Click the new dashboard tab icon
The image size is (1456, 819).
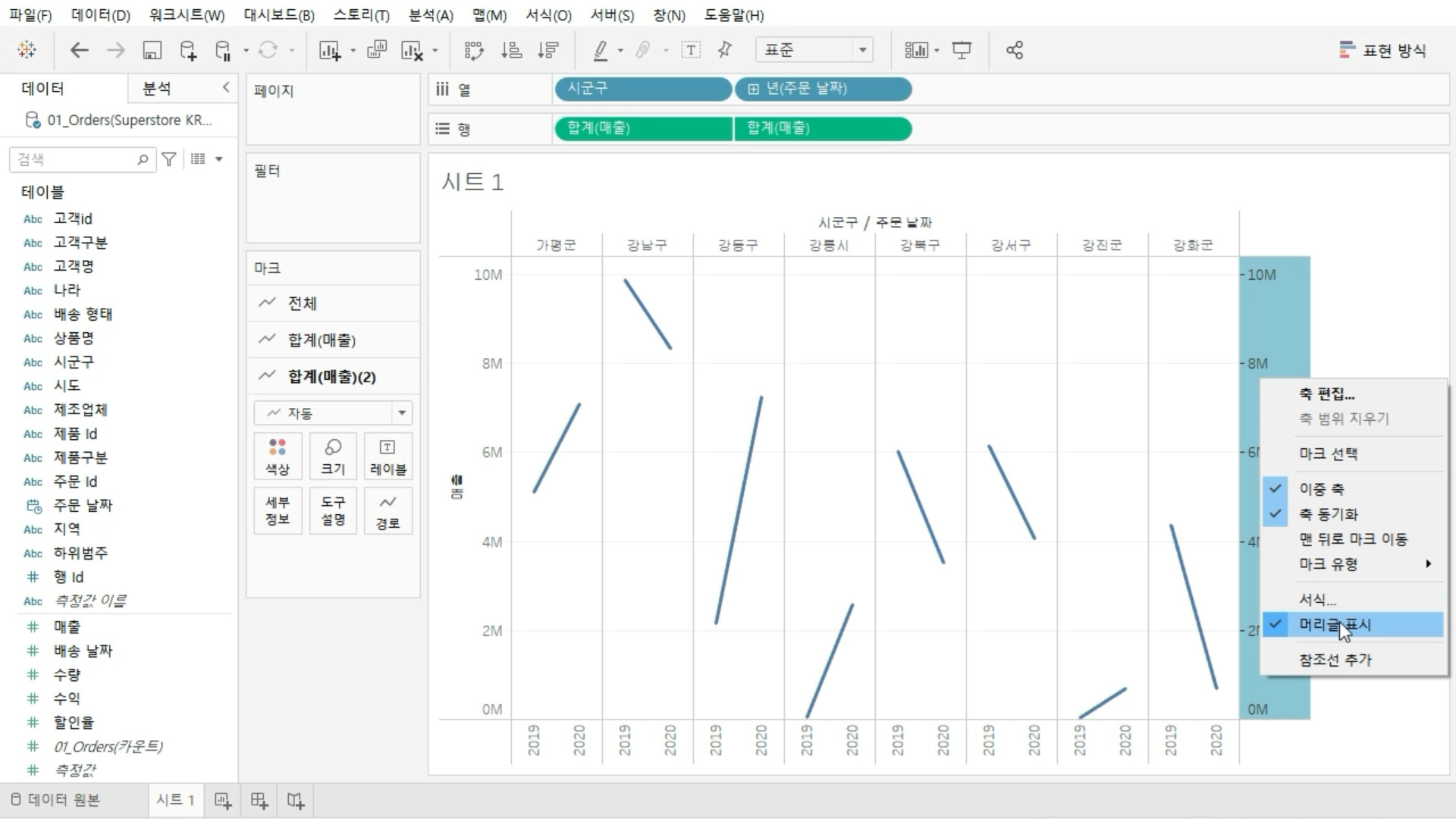[259, 801]
